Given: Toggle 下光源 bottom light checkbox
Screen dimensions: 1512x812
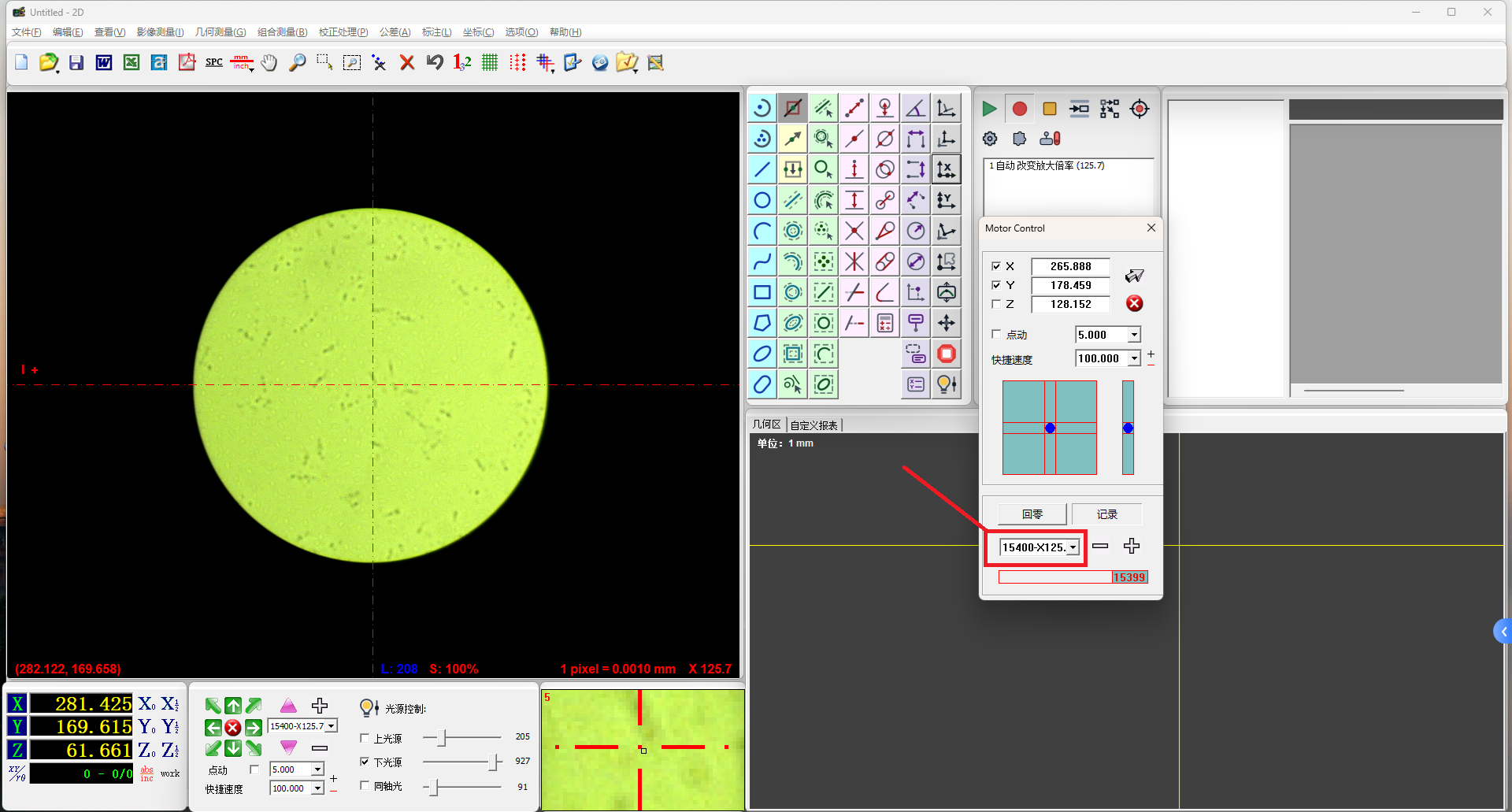Looking at the screenshot, I should pyautogui.click(x=365, y=762).
